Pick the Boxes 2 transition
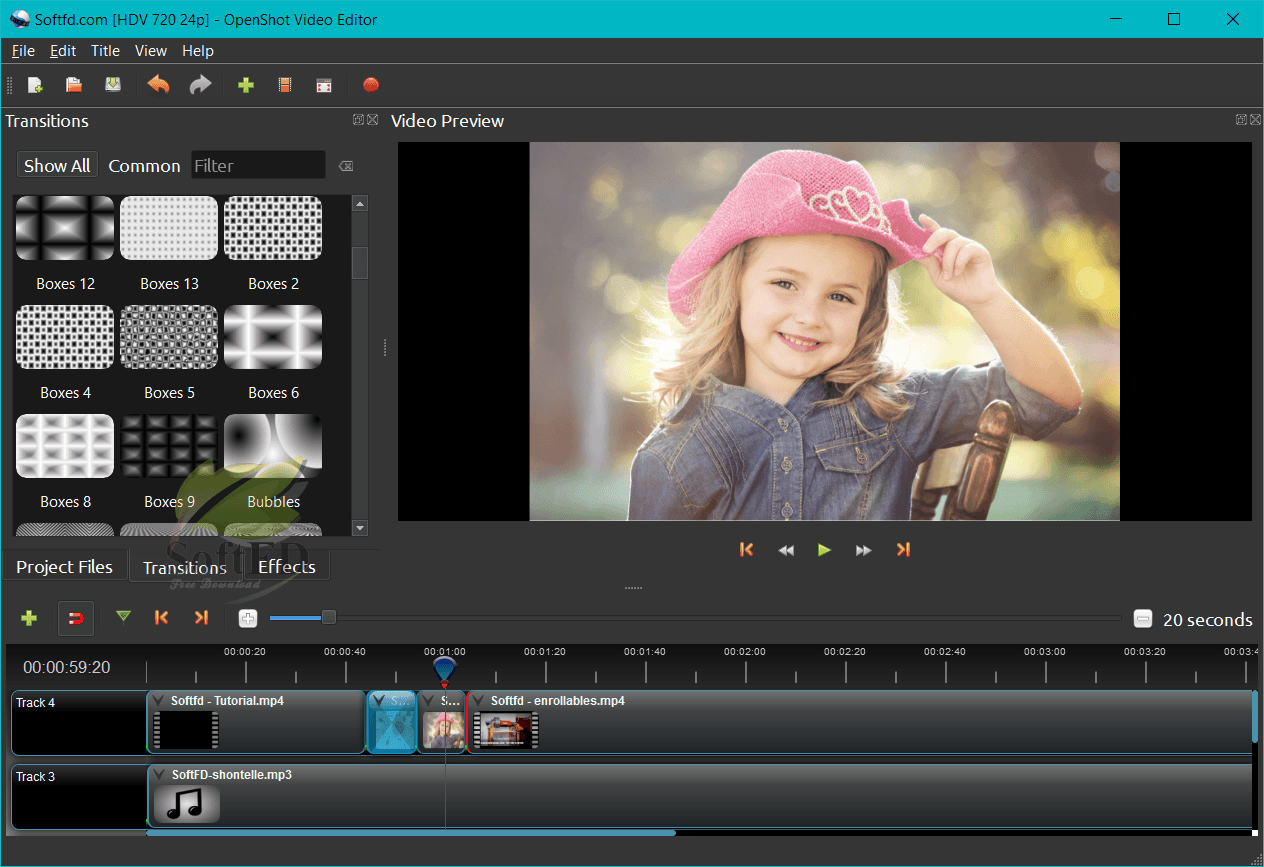This screenshot has height=867, width=1264. [x=273, y=244]
